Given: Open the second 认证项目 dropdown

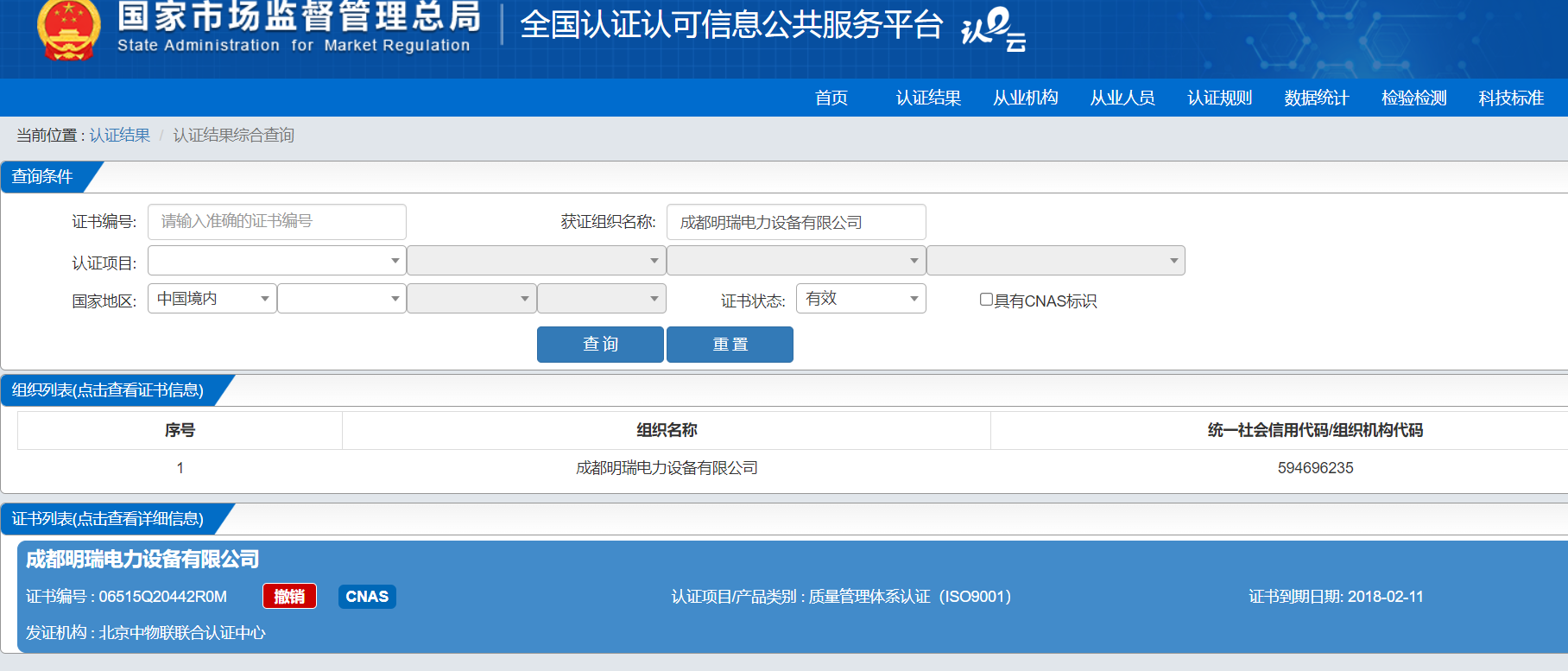Looking at the screenshot, I should [x=536, y=260].
